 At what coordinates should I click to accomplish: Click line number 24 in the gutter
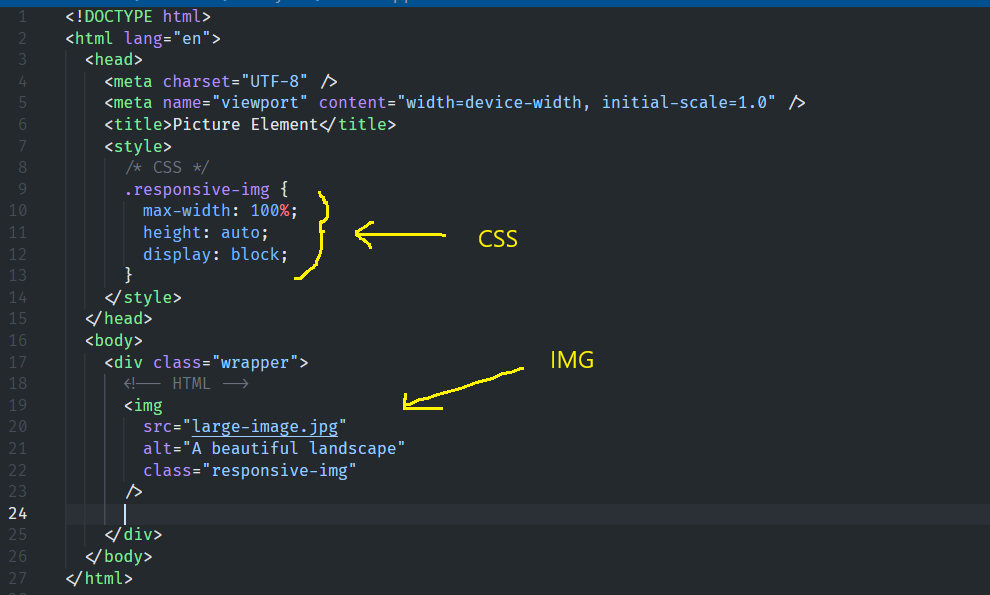18,513
